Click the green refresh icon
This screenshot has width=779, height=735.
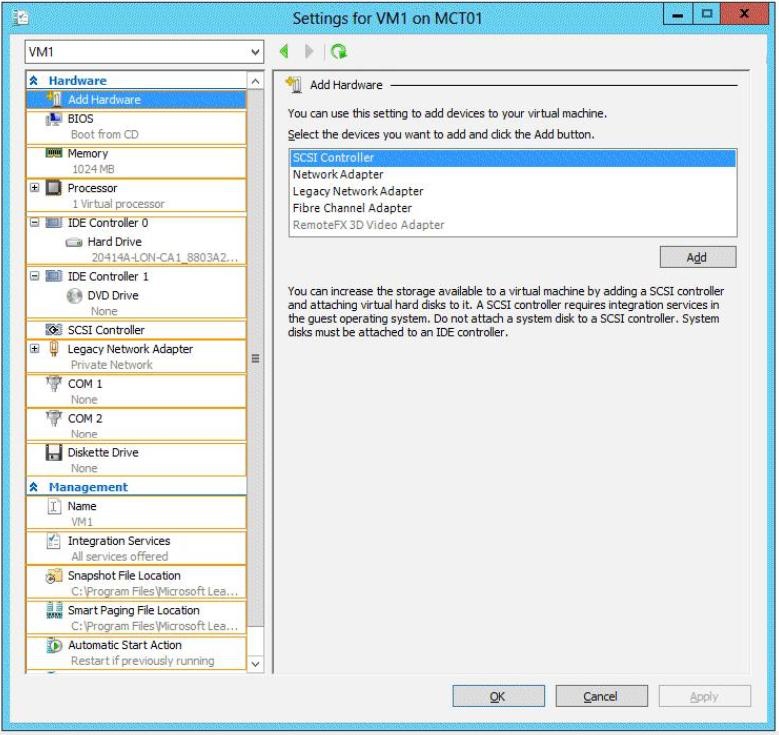tap(339, 51)
